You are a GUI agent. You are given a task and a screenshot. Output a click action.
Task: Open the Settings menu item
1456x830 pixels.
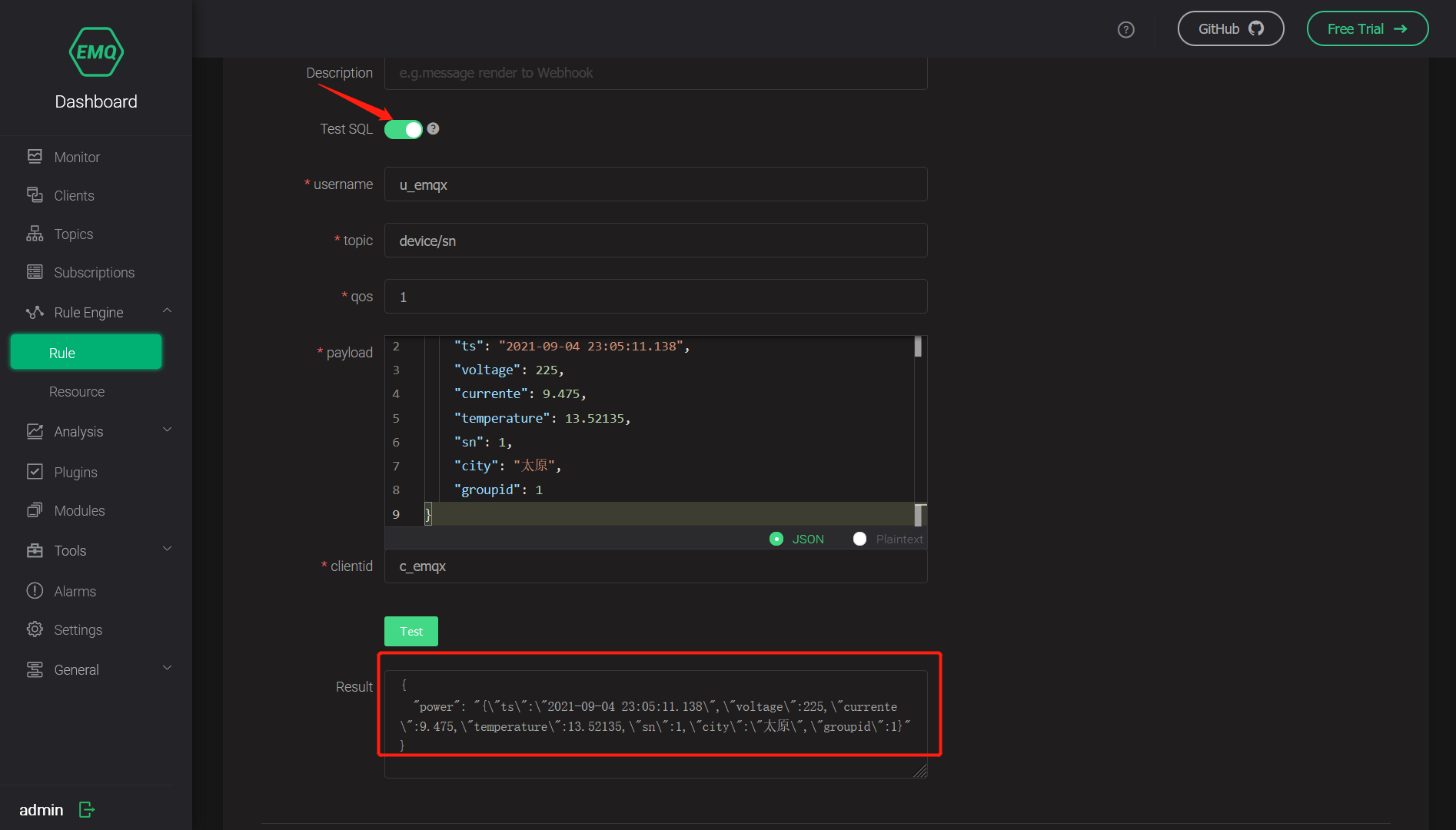(x=96, y=629)
